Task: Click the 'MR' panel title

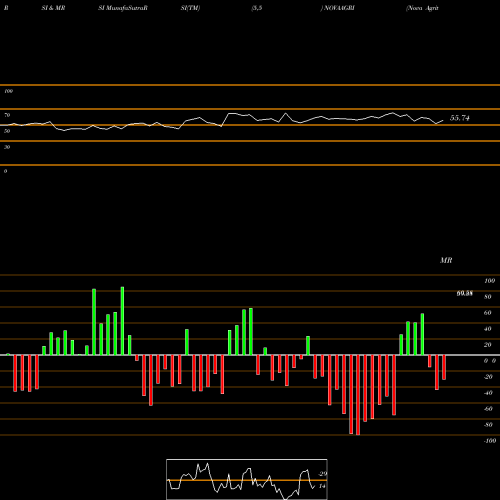Action: pos(446,260)
